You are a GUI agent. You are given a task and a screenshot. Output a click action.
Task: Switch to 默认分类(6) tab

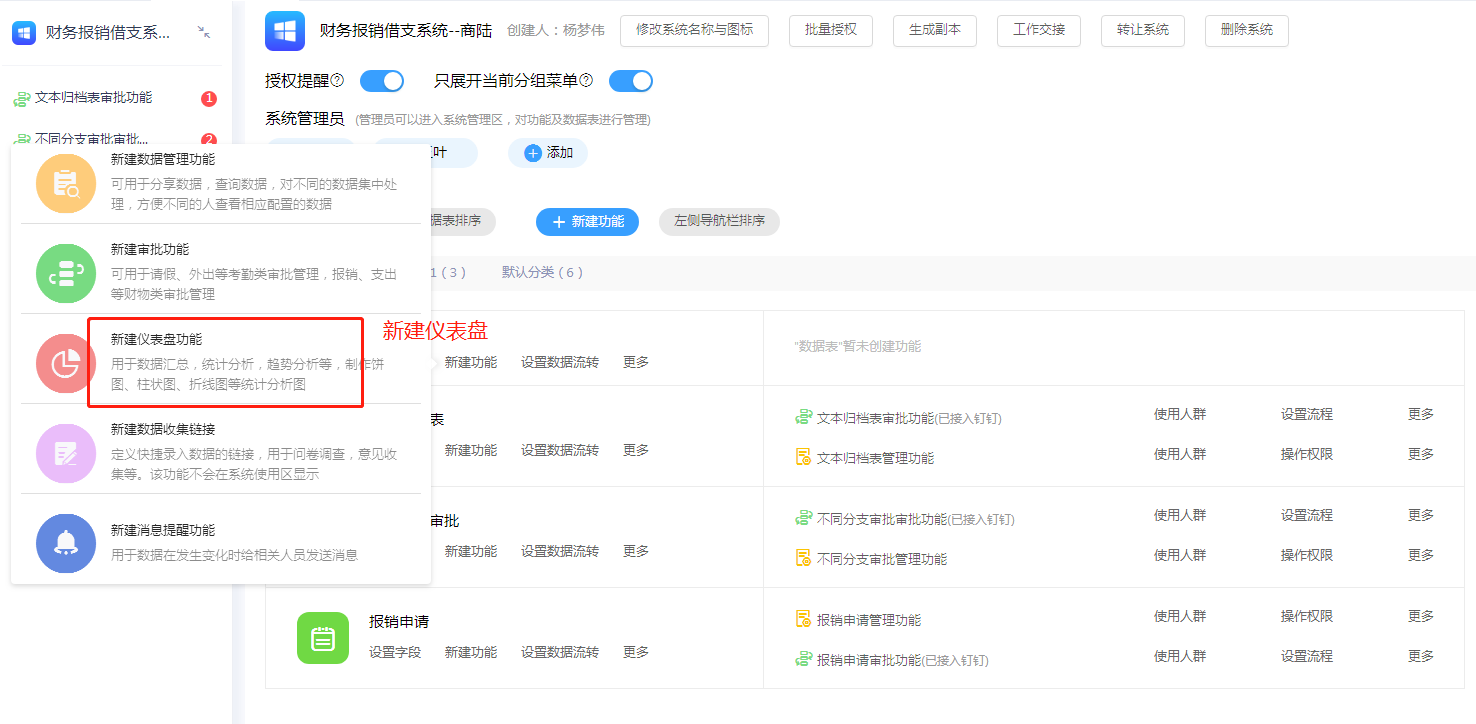point(543,272)
